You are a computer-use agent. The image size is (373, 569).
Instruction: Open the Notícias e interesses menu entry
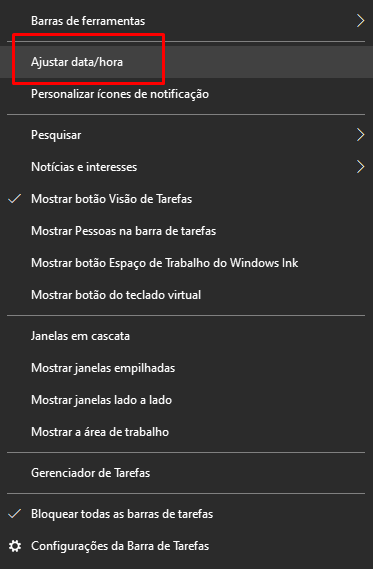coord(186,167)
